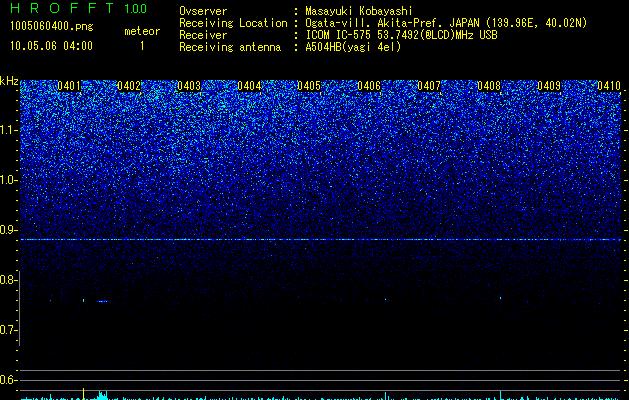Click the ICOM IC-575 receiver frequency text
Image resolution: width=629 pixels, height=400 pixels.
pos(401,35)
